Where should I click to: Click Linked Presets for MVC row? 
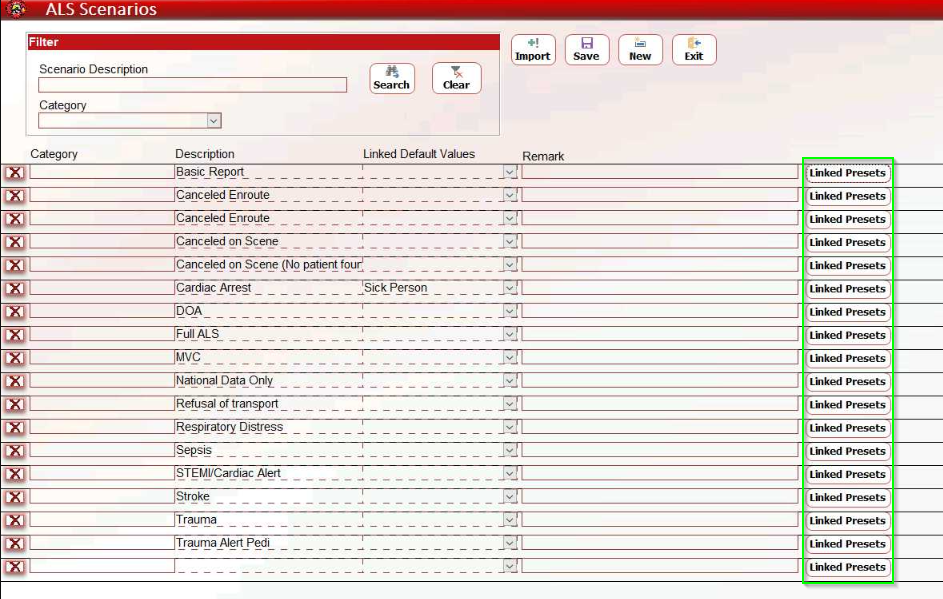coord(847,358)
